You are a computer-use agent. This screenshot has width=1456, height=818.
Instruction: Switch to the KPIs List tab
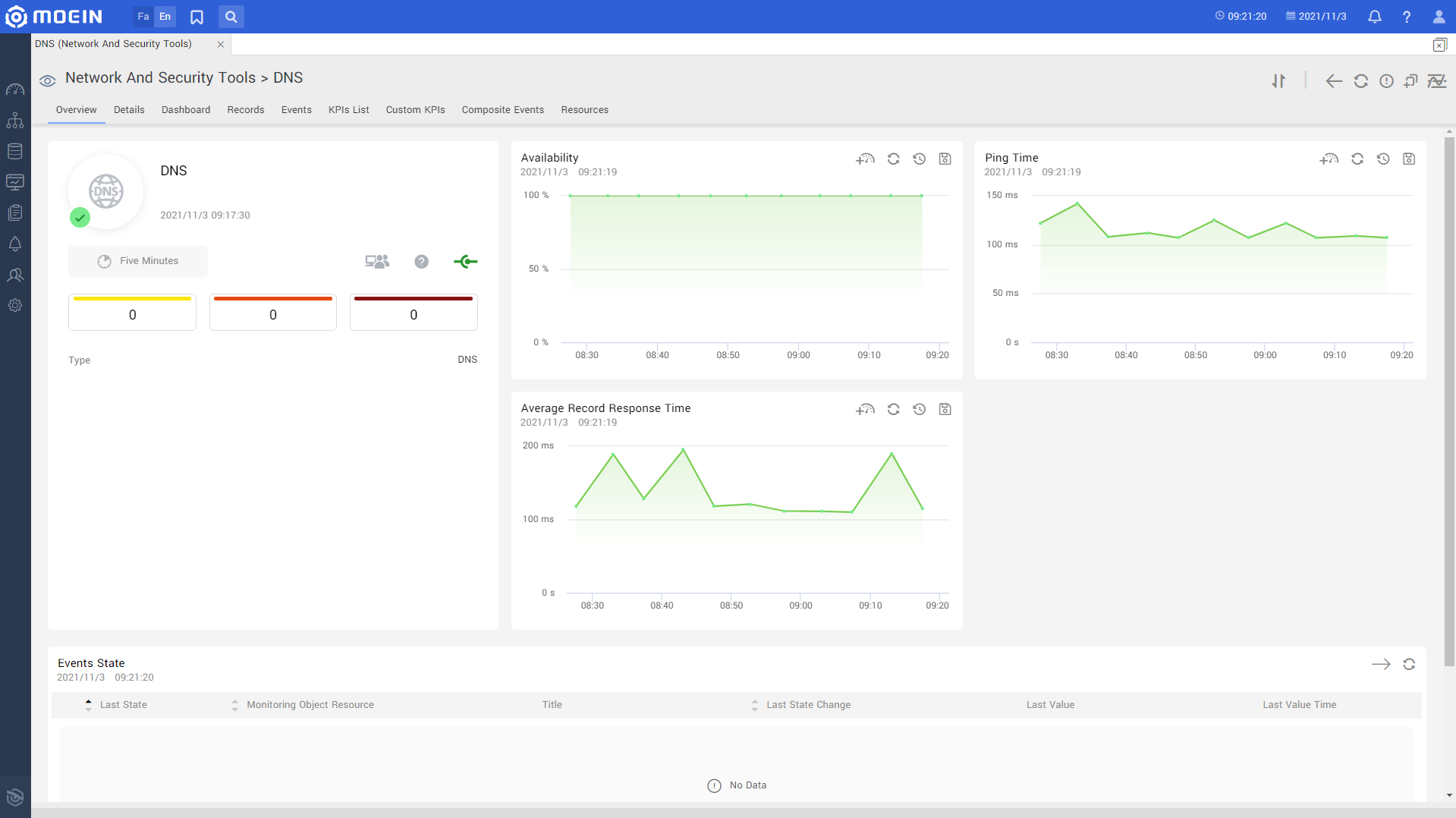pos(348,110)
